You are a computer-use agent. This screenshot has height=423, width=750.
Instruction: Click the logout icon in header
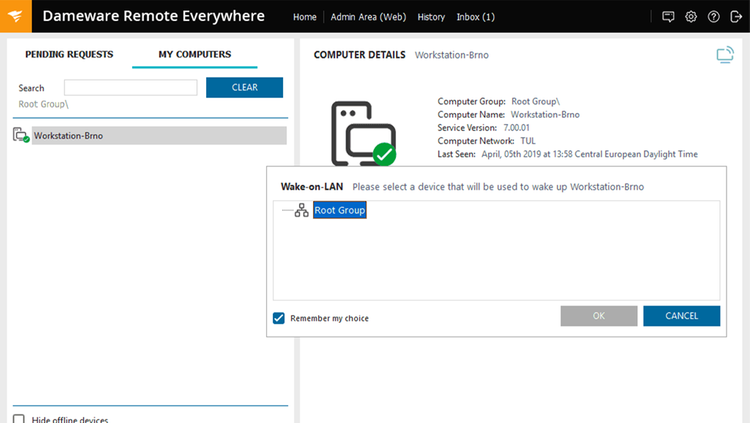pos(736,17)
